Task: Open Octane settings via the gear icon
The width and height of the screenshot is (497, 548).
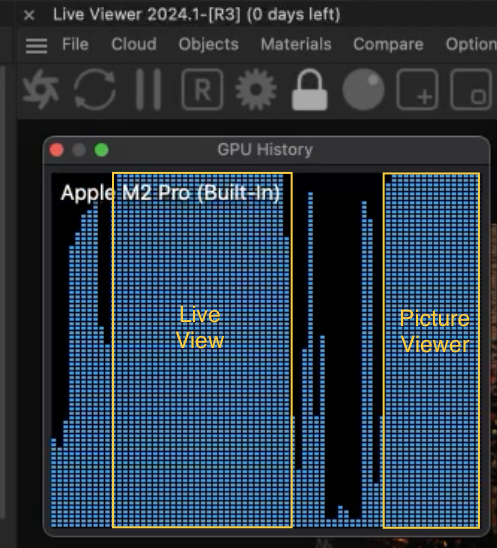Action: 256,89
